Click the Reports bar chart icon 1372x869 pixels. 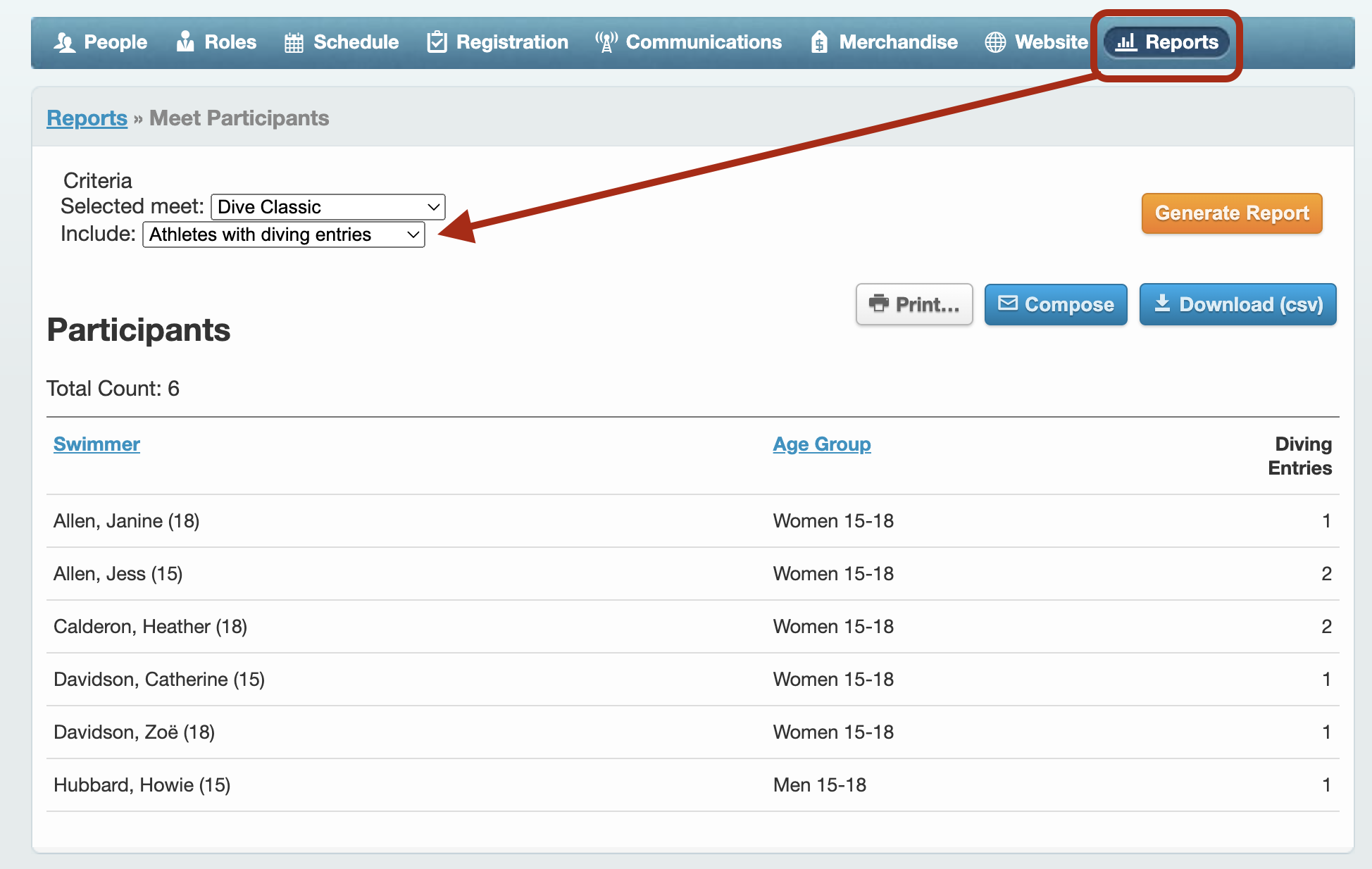(1126, 42)
